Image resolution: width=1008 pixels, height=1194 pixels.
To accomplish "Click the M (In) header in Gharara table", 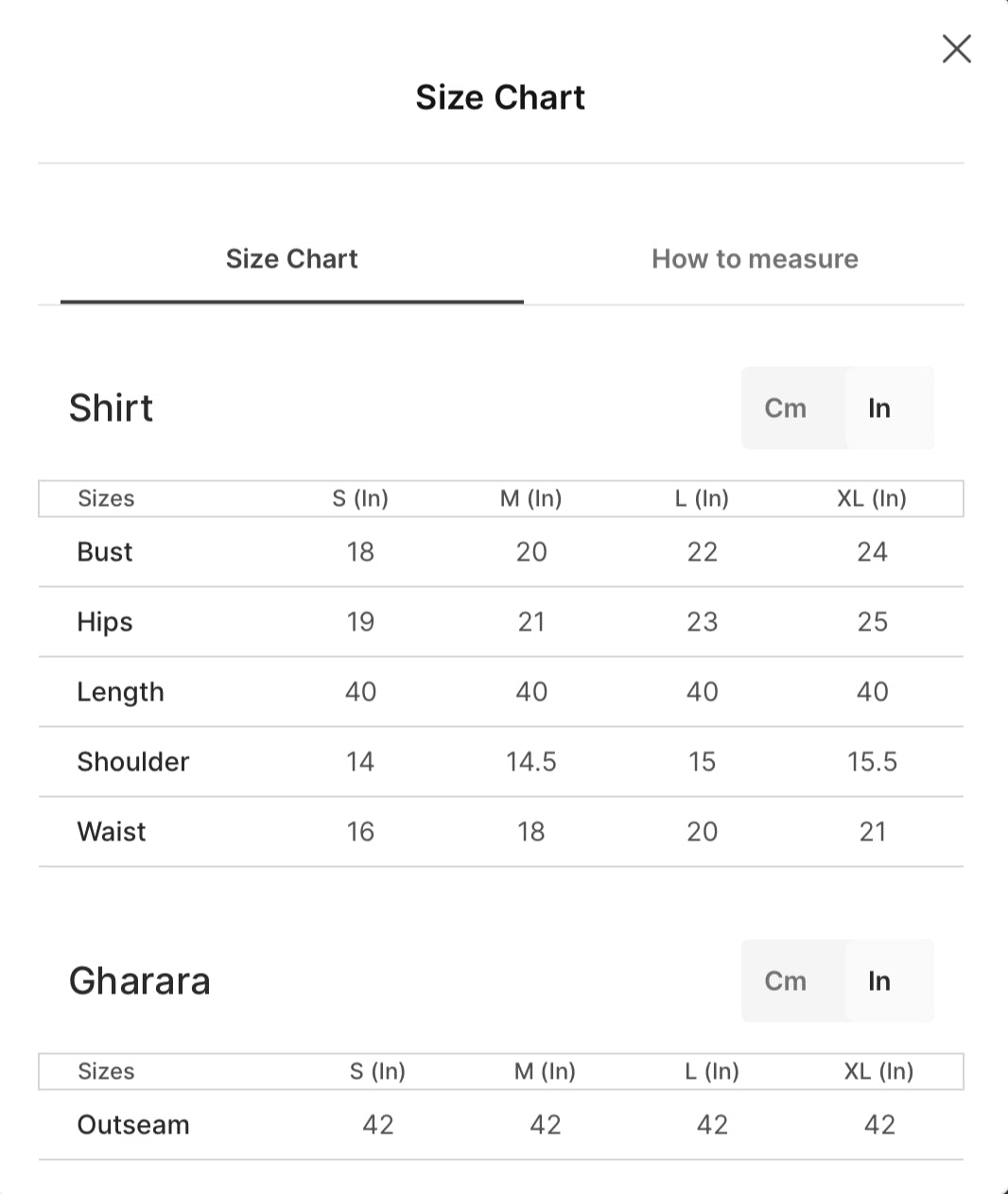I will (546, 1071).
